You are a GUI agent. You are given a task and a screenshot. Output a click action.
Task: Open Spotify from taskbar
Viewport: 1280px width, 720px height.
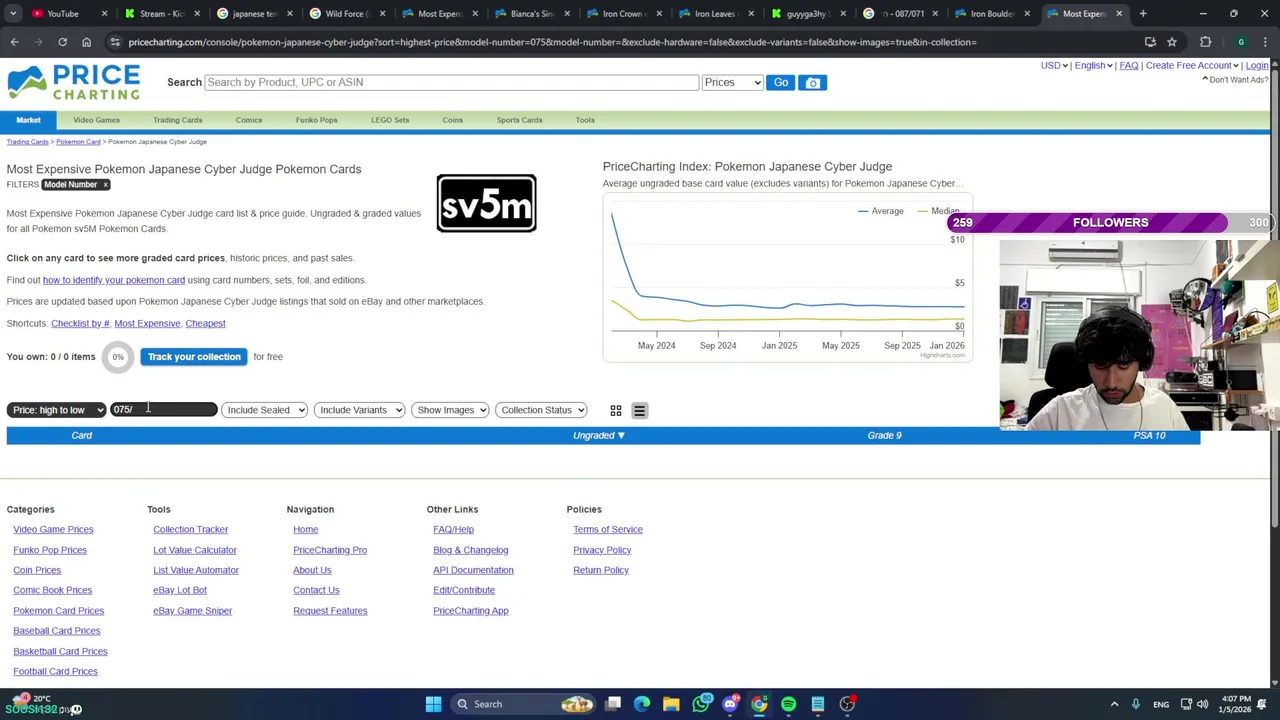788,704
